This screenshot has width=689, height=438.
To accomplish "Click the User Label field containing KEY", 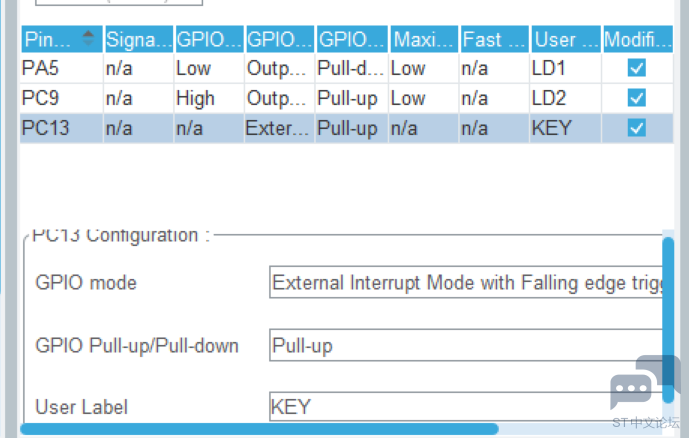I will 466,406.
